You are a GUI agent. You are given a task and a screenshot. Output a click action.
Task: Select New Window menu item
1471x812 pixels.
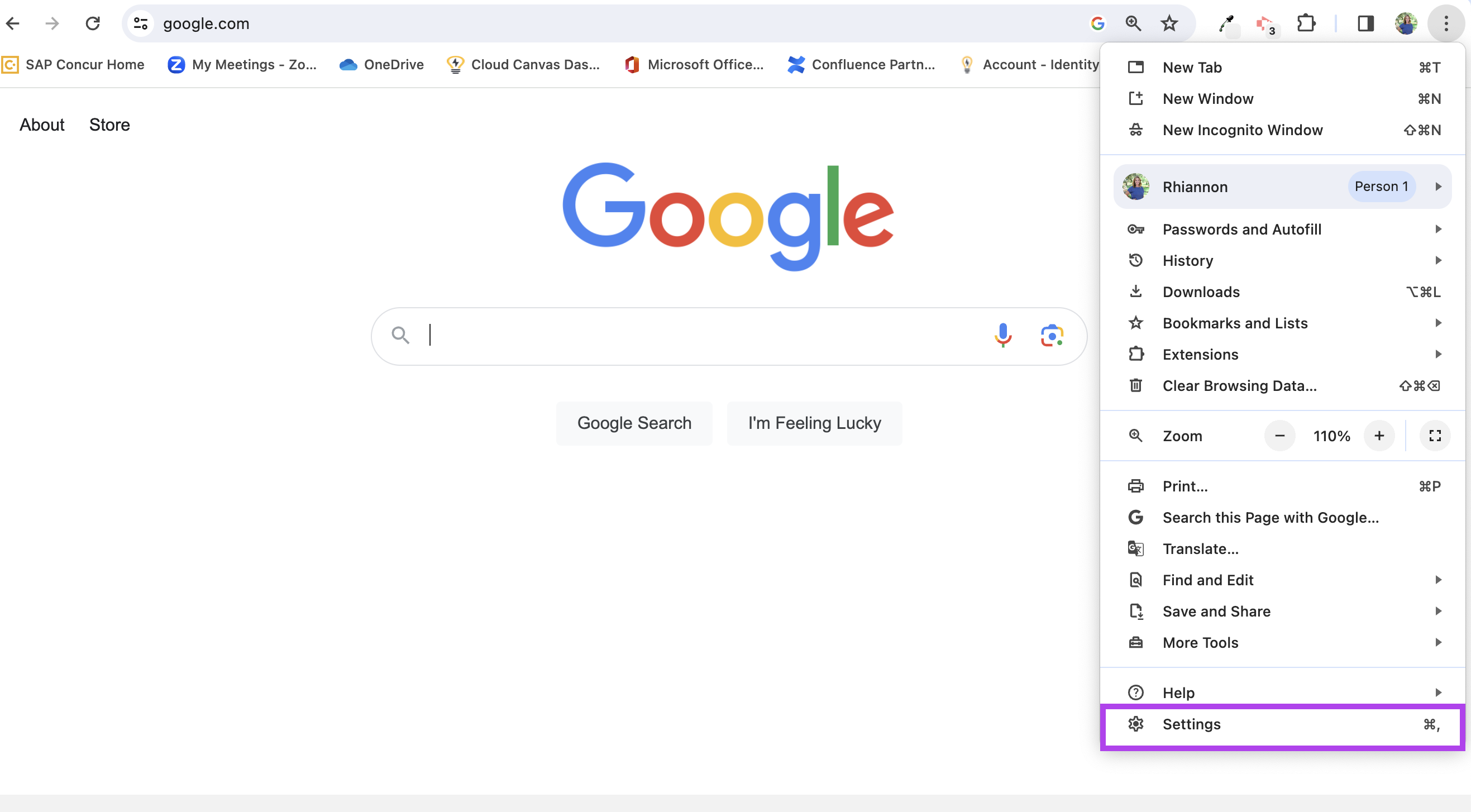[x=1283, y=99]
